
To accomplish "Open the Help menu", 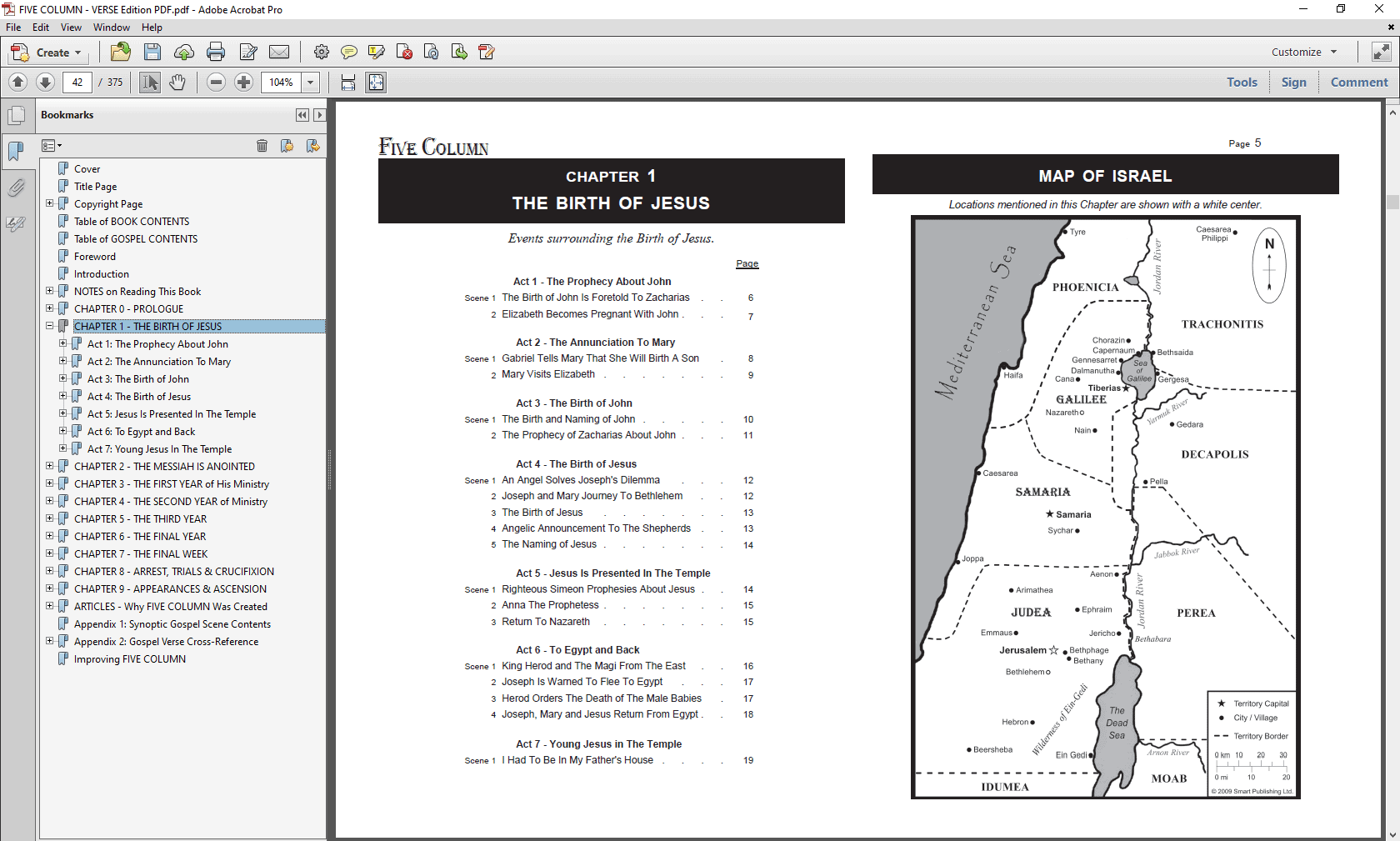I will point(152,28).
